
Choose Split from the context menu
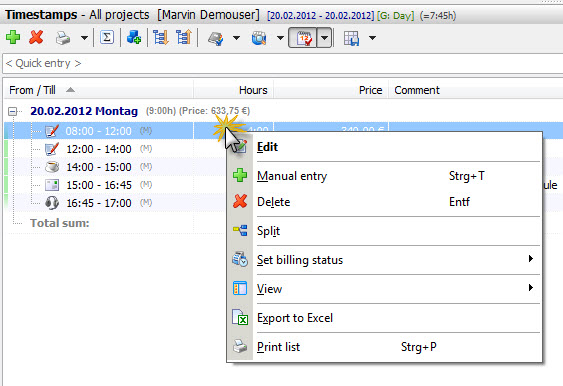click(x=384, y=231)
